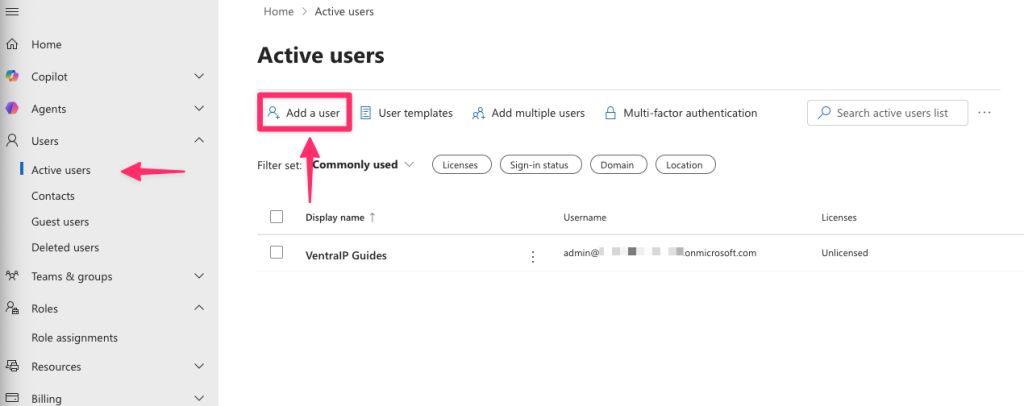The height and width of the screenshot is (406, 1024).
Task: Click the Home house icon in sidebar
Action: [x=12, y=44]
